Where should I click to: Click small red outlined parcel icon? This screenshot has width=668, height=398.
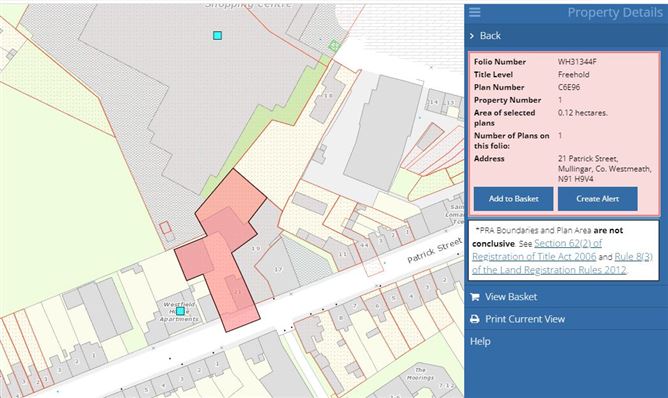pyautogui.click(x=165, y=228)
